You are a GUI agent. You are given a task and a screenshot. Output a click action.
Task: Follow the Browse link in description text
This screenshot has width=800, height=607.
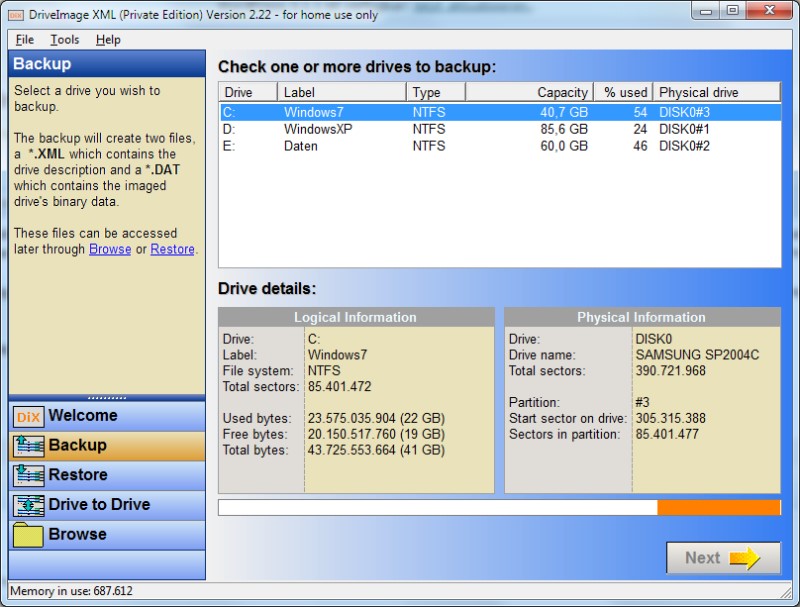(110, 249)
